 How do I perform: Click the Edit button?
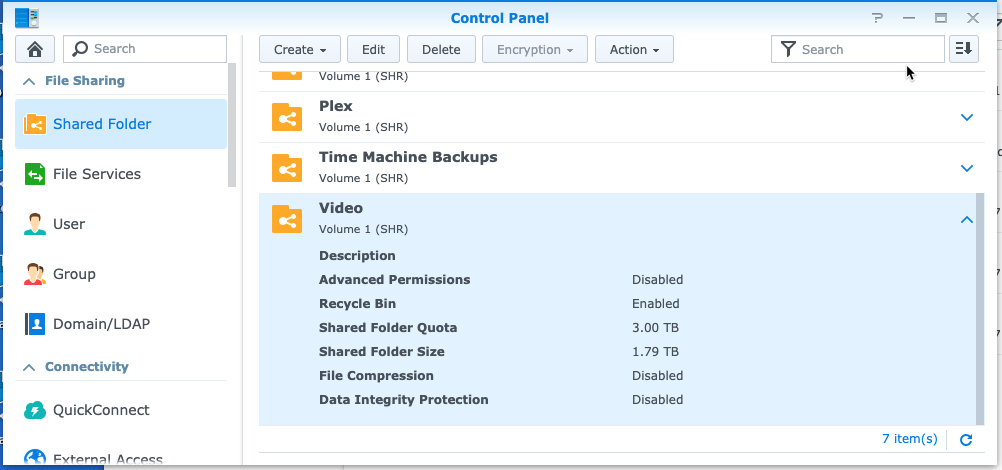374,49
